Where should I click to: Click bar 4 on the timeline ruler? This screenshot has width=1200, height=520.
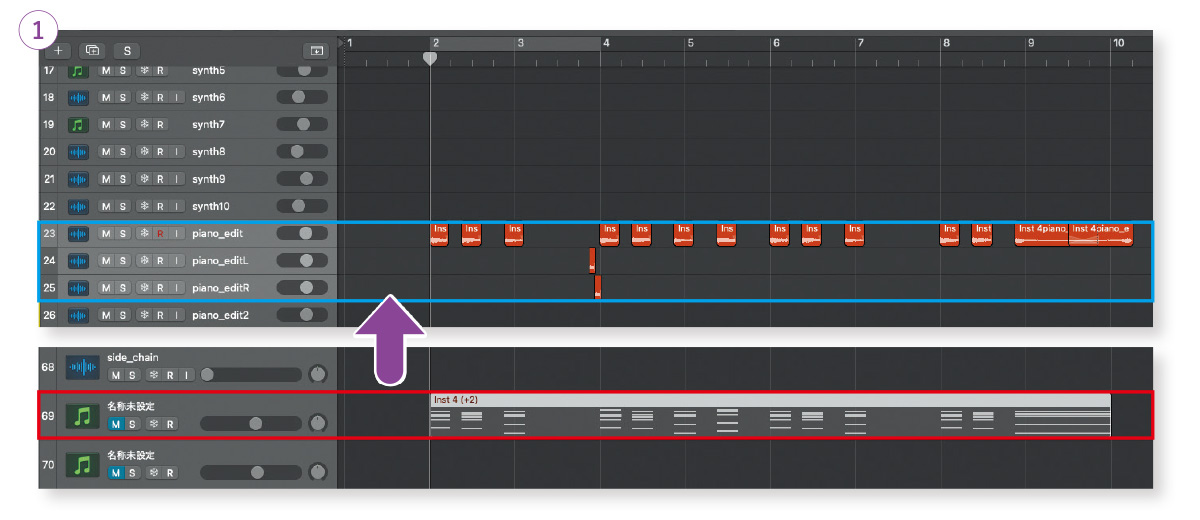tap(607, 43)
